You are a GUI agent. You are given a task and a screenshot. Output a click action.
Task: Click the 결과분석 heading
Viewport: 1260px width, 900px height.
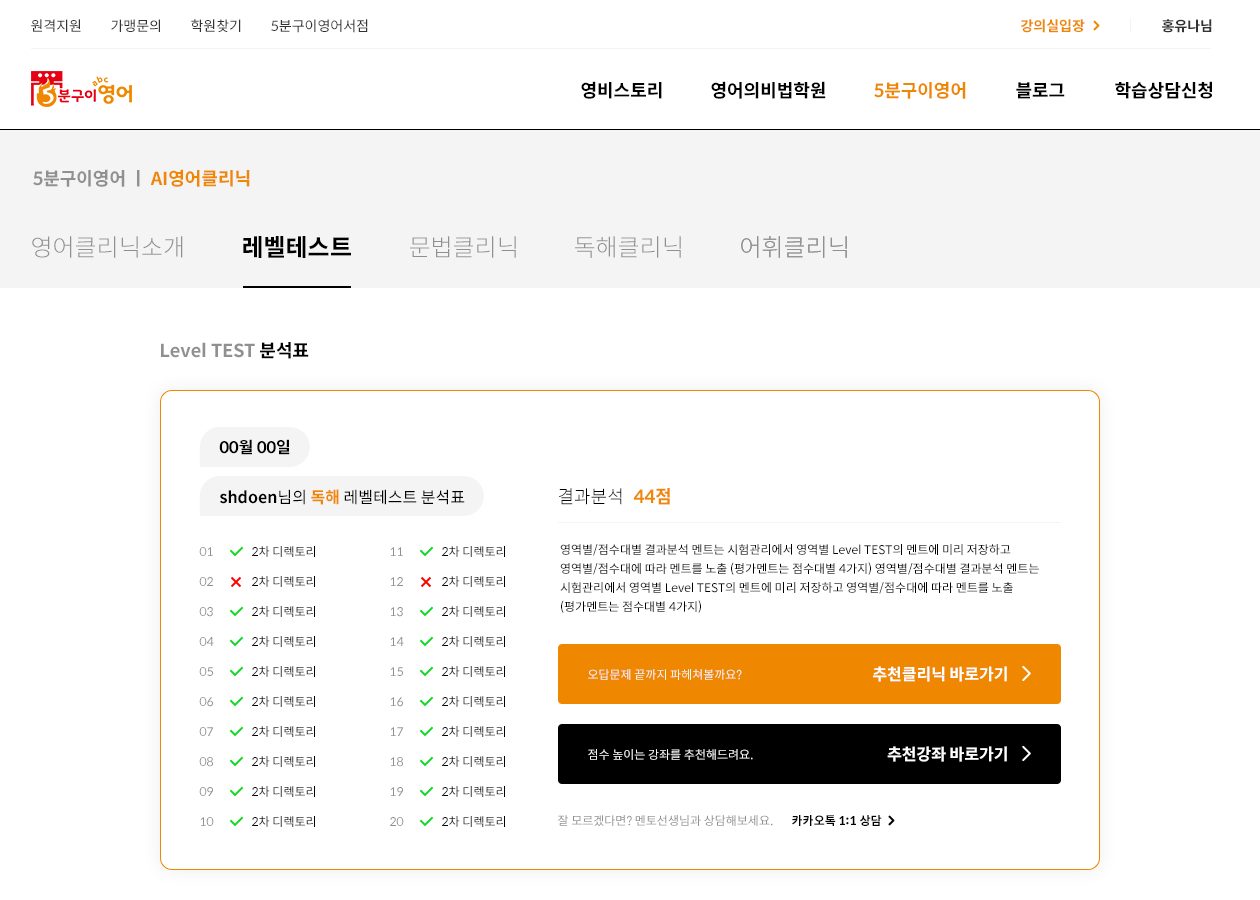591,496
